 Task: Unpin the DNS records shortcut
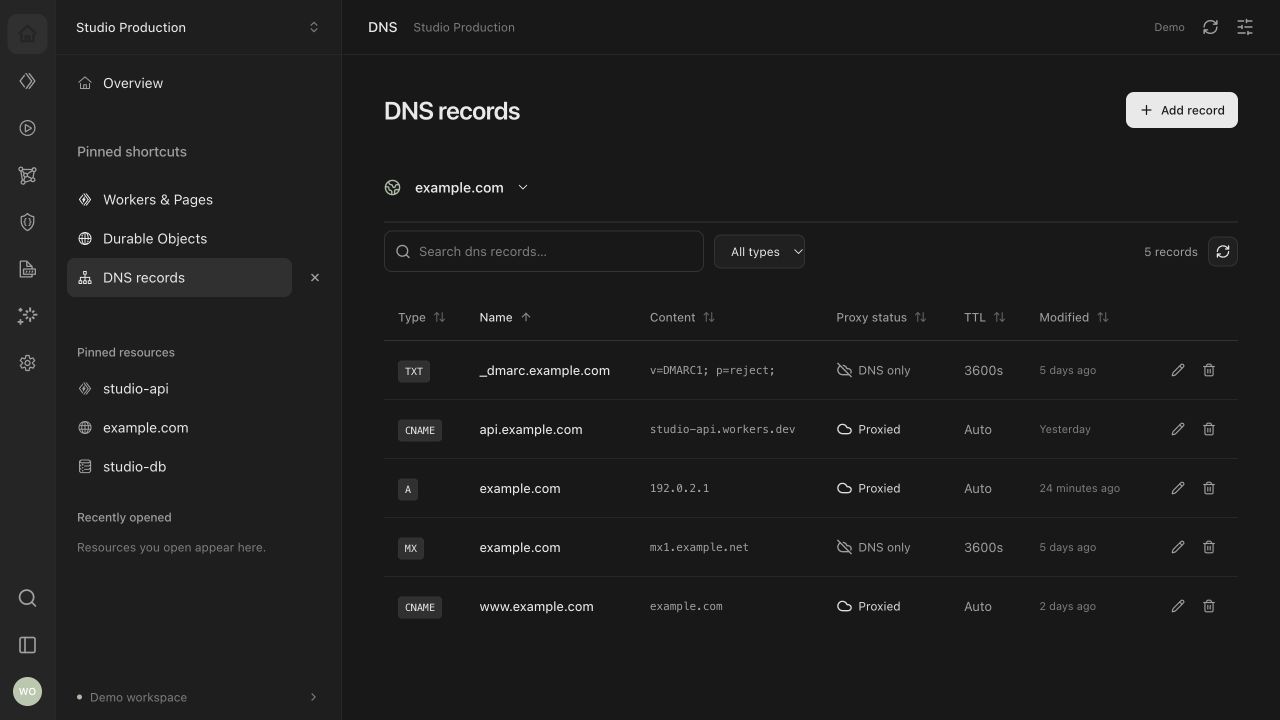click(315, 278)
